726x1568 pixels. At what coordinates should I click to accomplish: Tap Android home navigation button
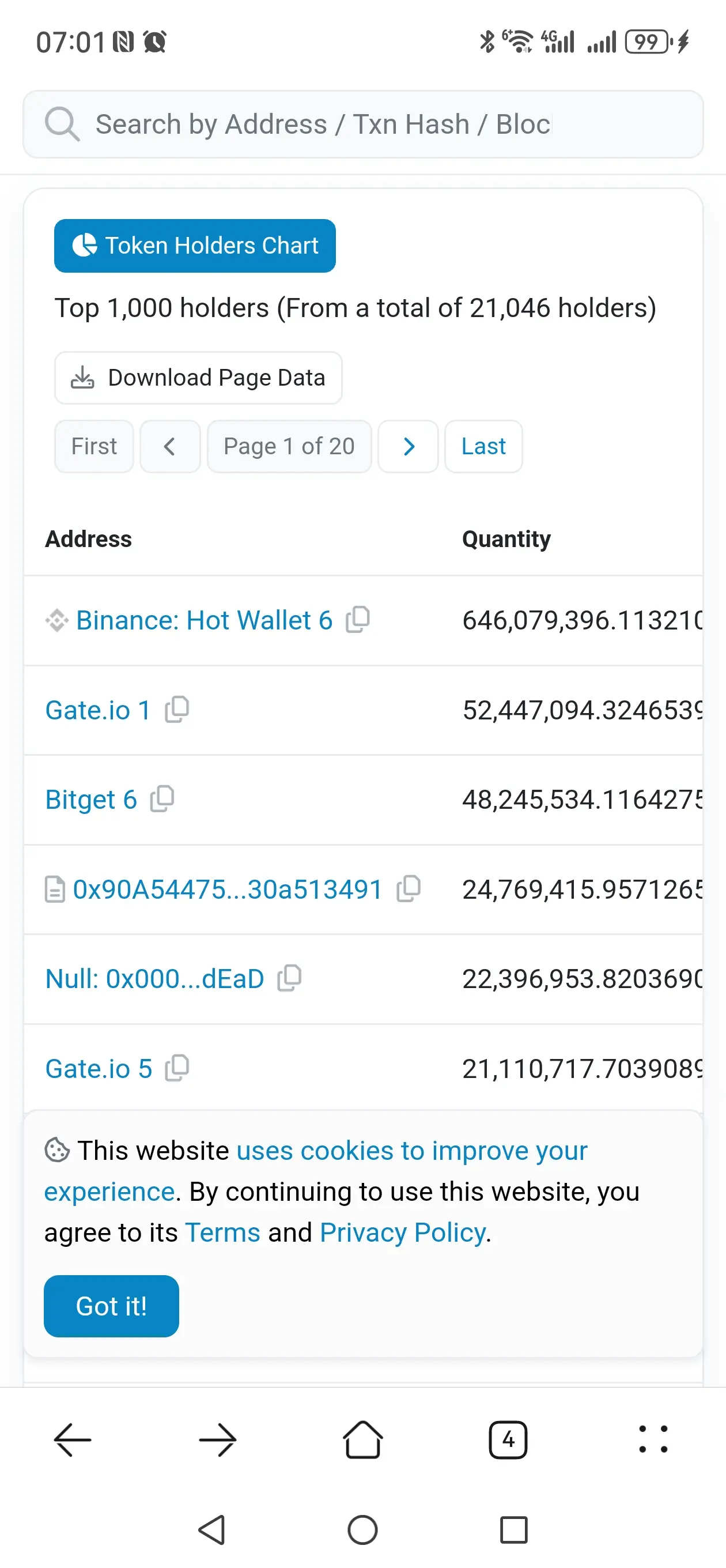(x=362, y=1529)
